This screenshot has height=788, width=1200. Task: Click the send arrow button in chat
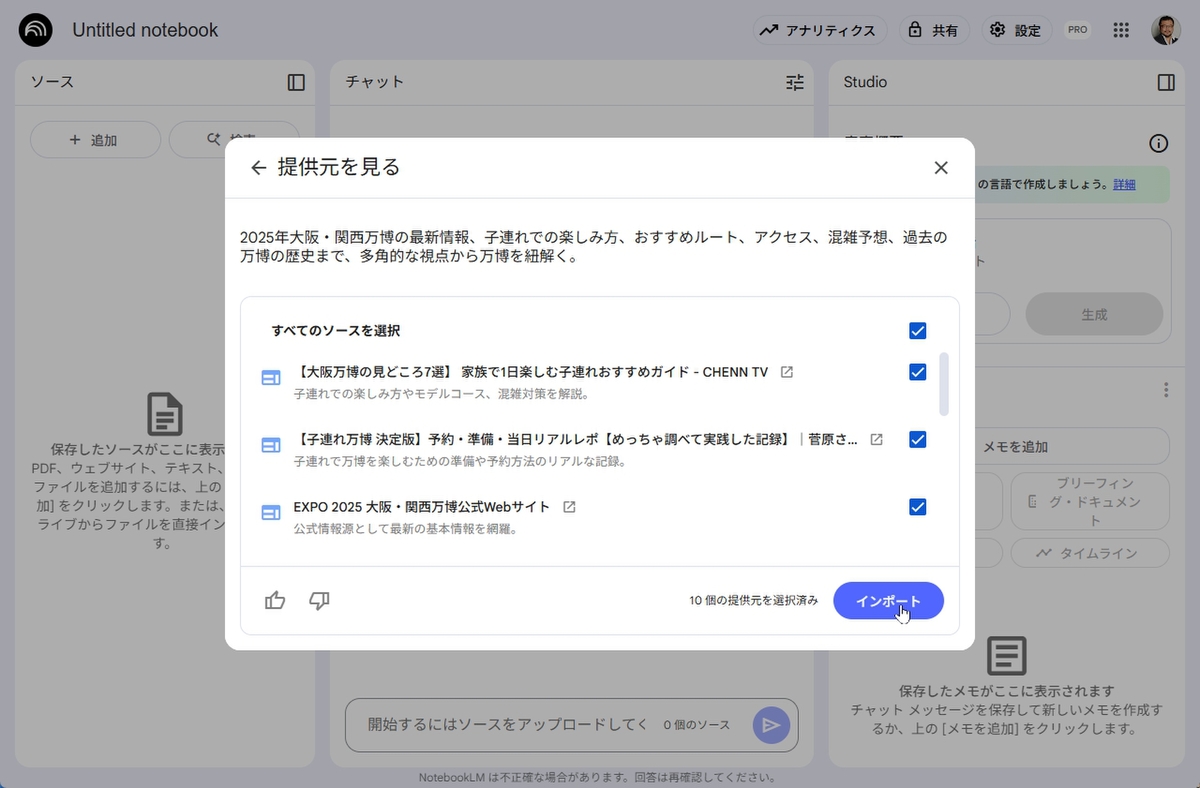tap(771, 725)
